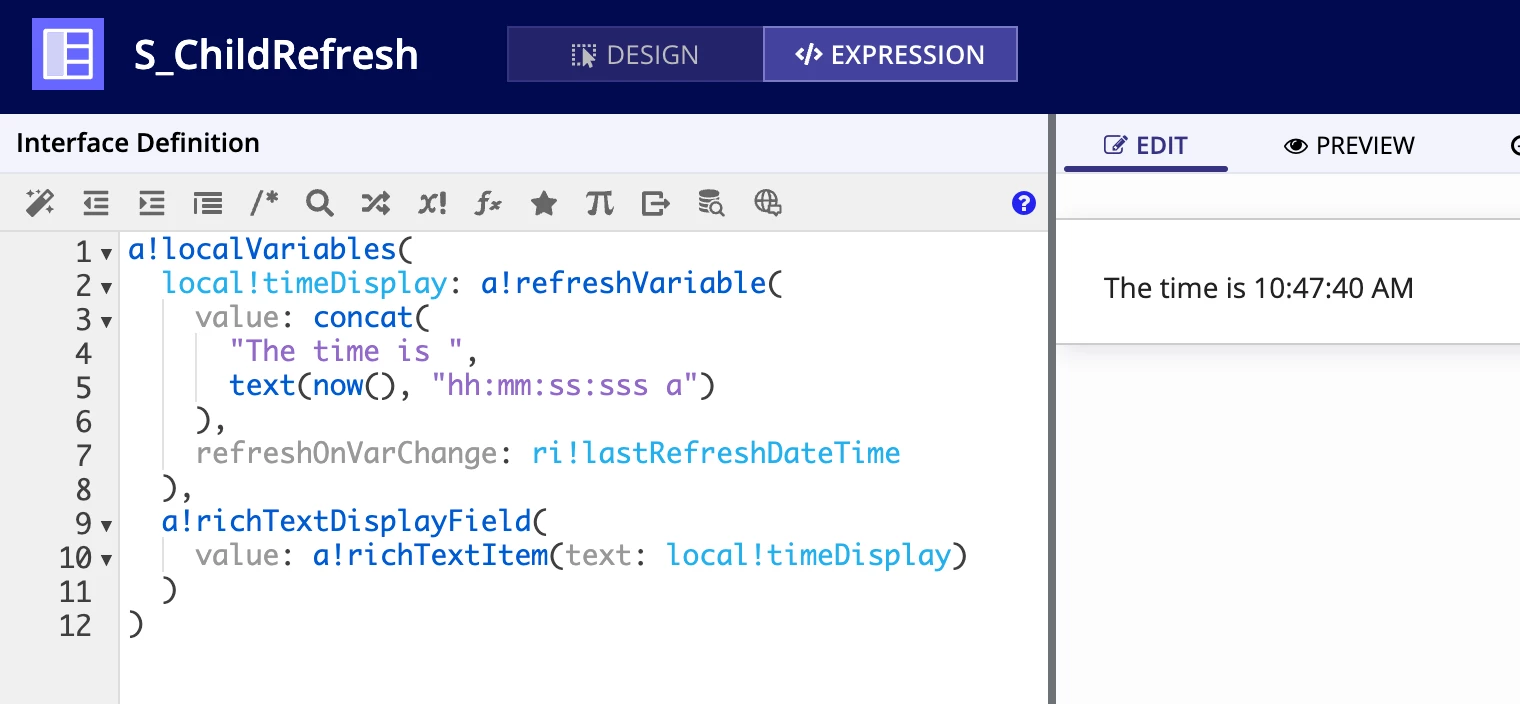Viewport: 1520px width, 704px height.
Task: Click the shuffle arrows icon
Action: pyautogui.click(x=376, y=204)
